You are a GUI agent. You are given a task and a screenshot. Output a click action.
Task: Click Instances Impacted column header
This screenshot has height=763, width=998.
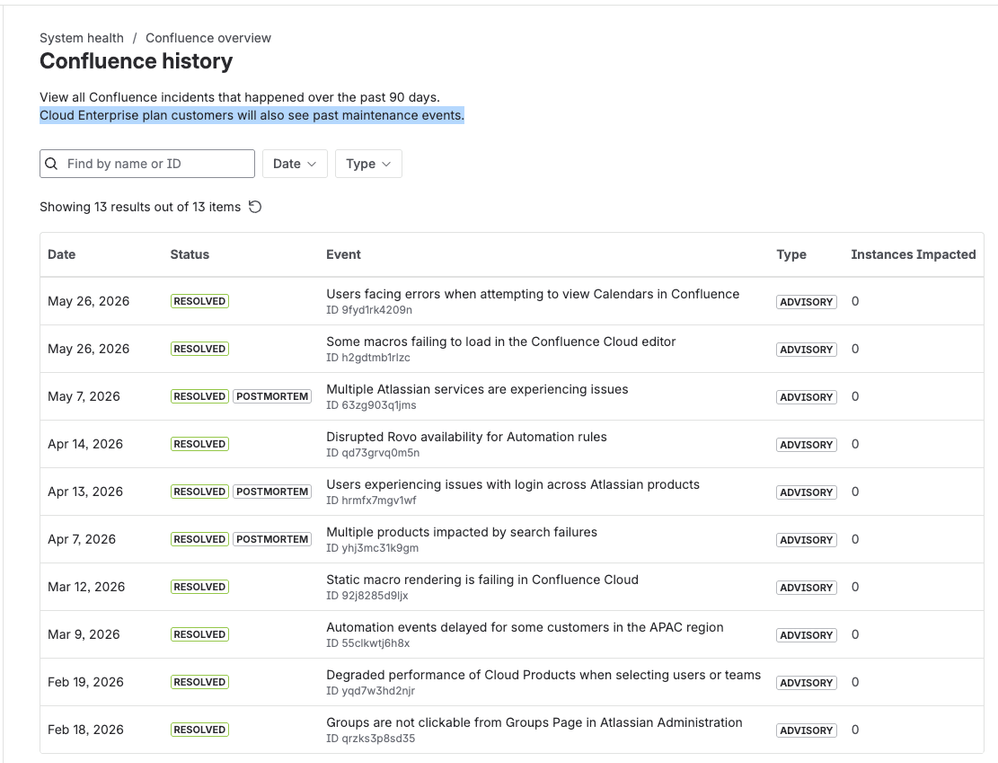tap(913, 255)
